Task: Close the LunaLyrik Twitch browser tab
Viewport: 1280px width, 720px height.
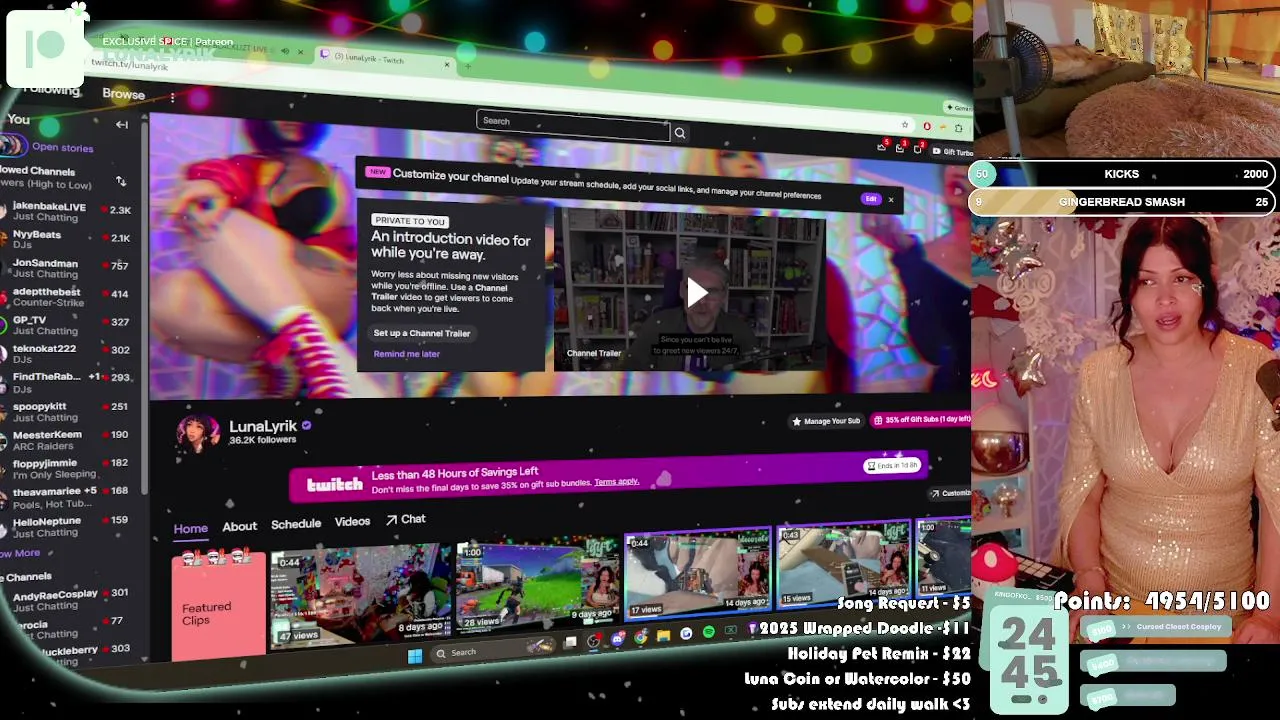Action: (x=447, y=64)
